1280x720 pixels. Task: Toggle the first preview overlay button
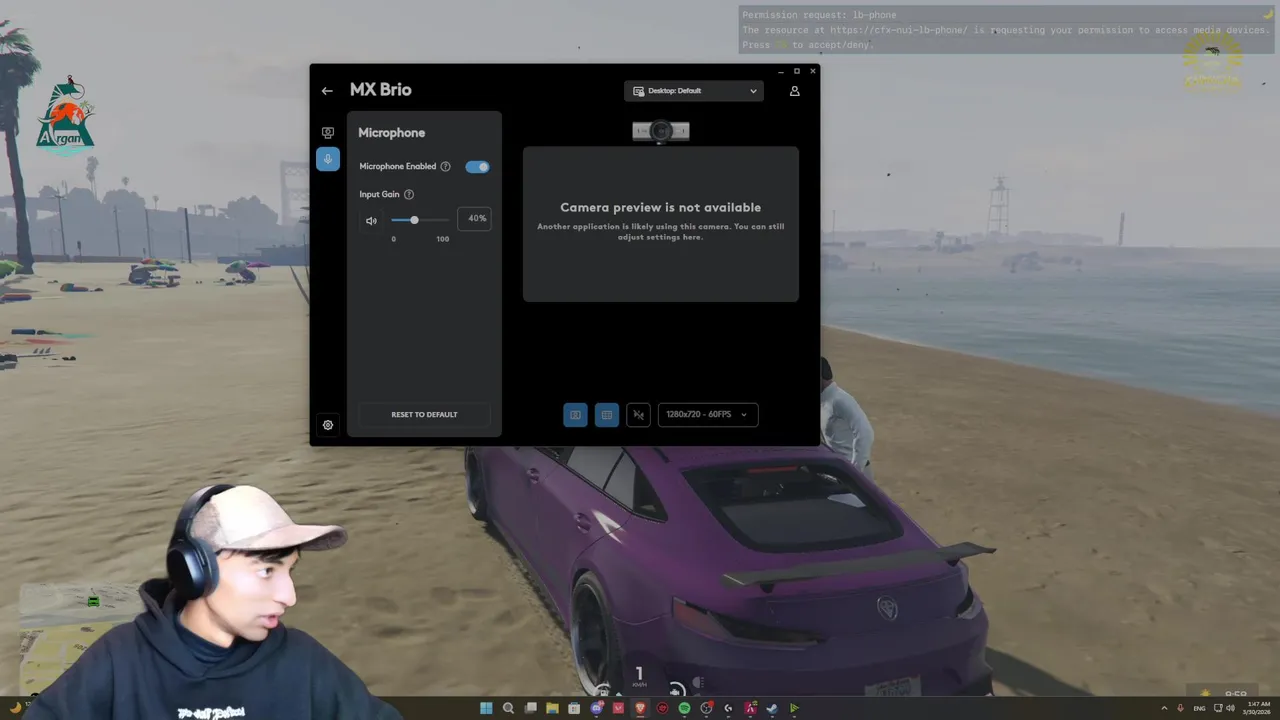(575, 414)
